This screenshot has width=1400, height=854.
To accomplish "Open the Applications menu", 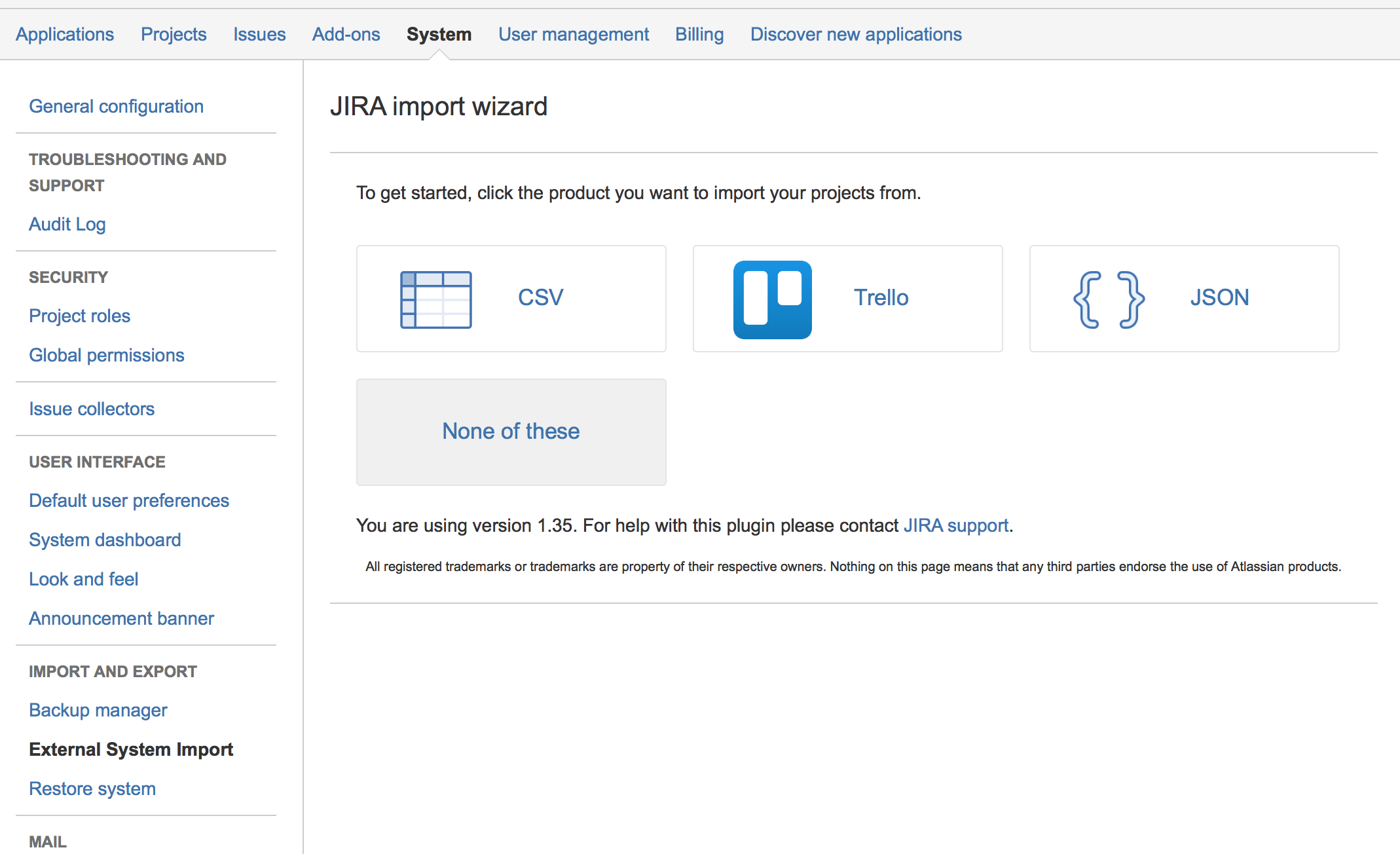I will pos(65,33).
